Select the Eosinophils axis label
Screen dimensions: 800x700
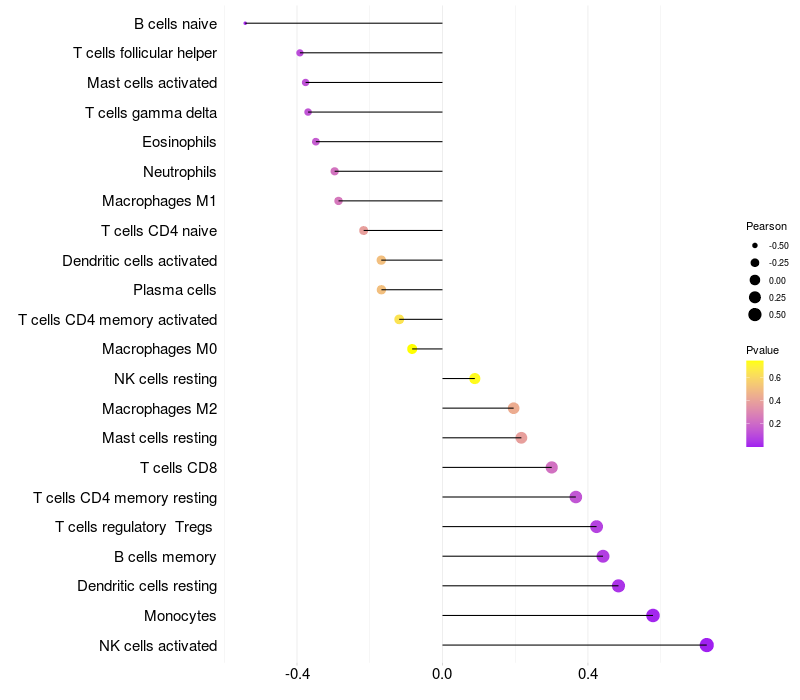179,142
